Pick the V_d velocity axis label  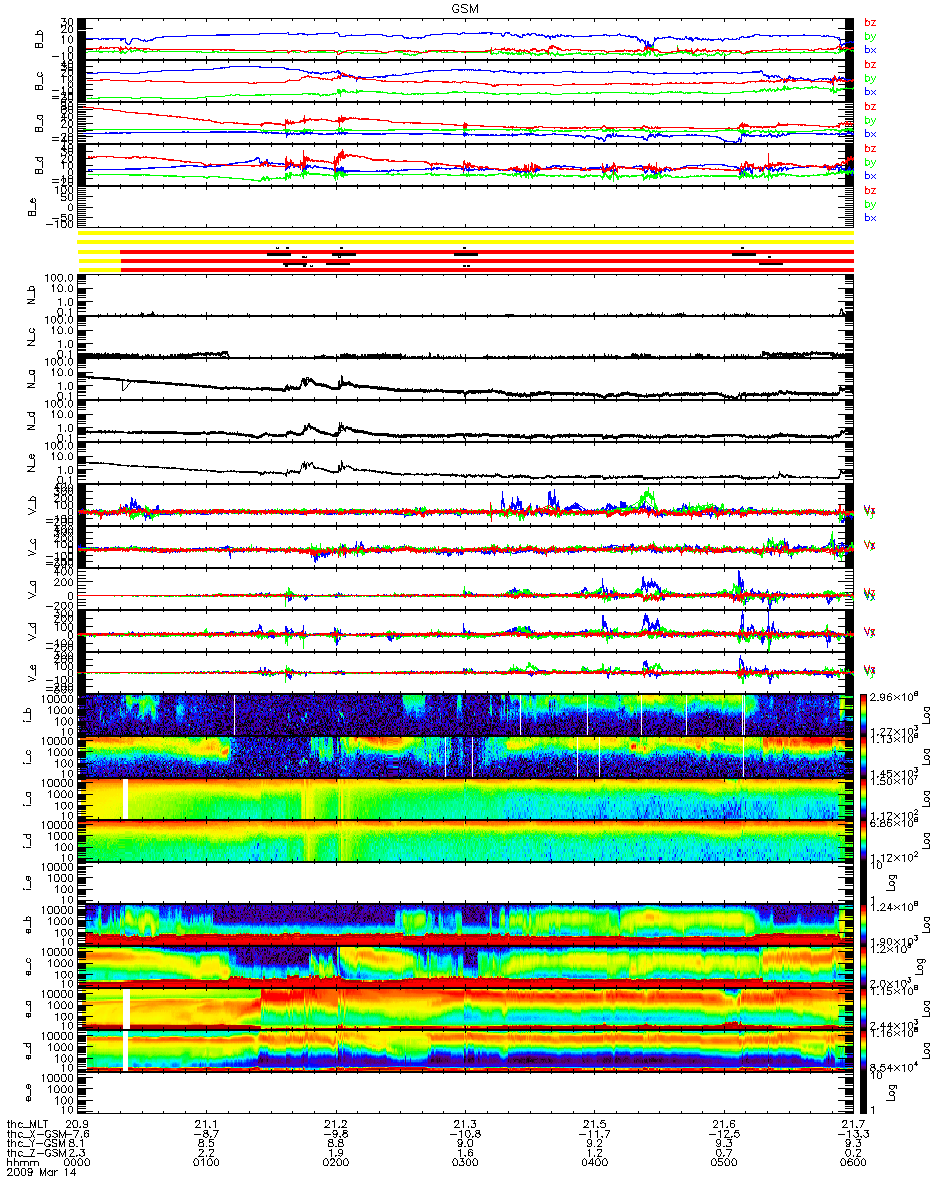(x=31, y=631)
